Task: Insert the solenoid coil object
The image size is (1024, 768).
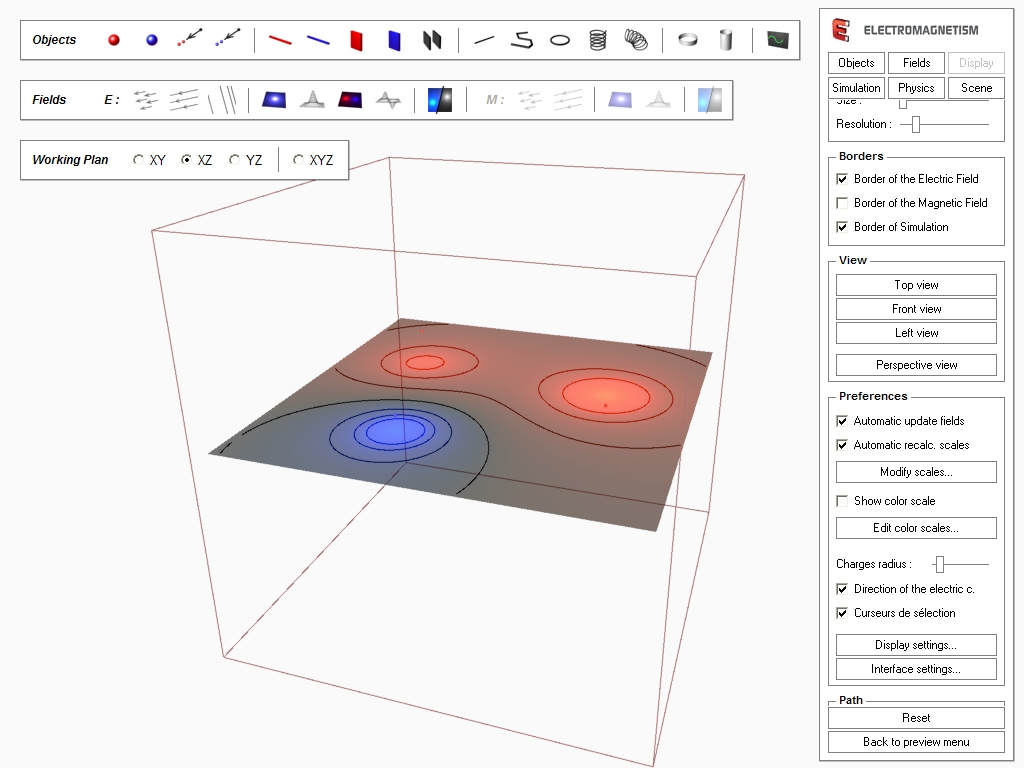Action: (597, 40)
